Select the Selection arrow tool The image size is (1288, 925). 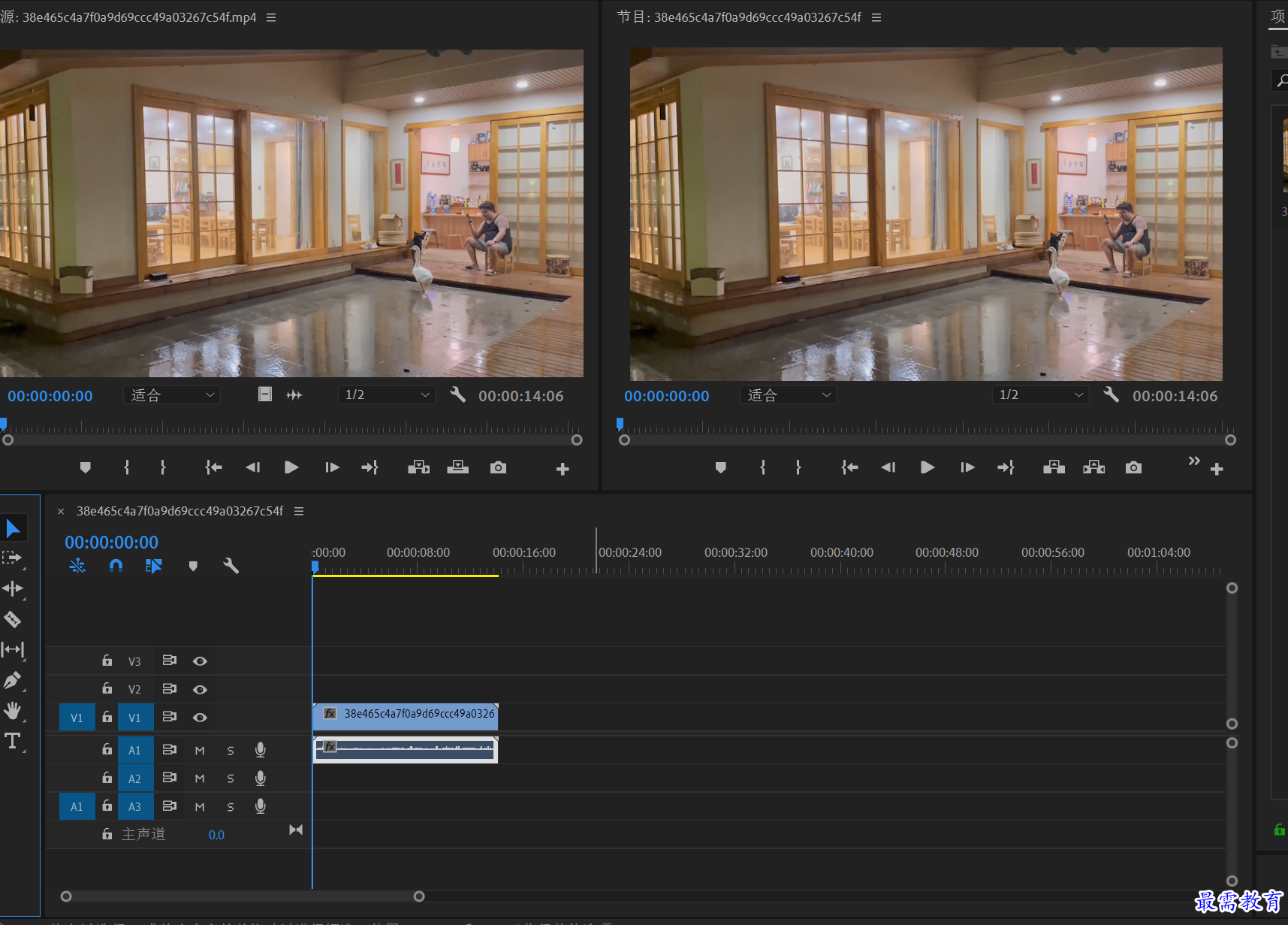click(14, 528)
